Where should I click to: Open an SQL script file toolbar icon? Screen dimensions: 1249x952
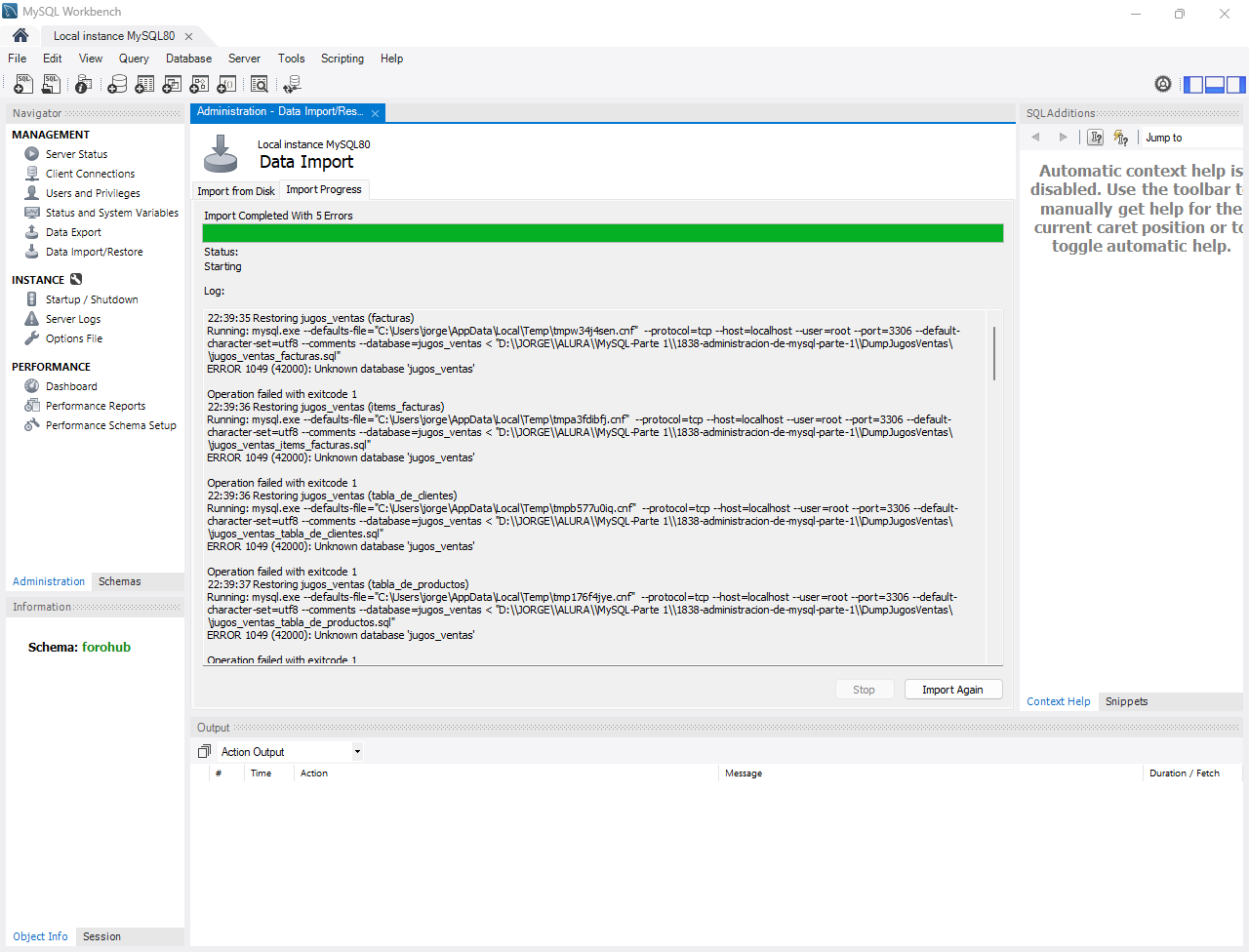point(51,85)
